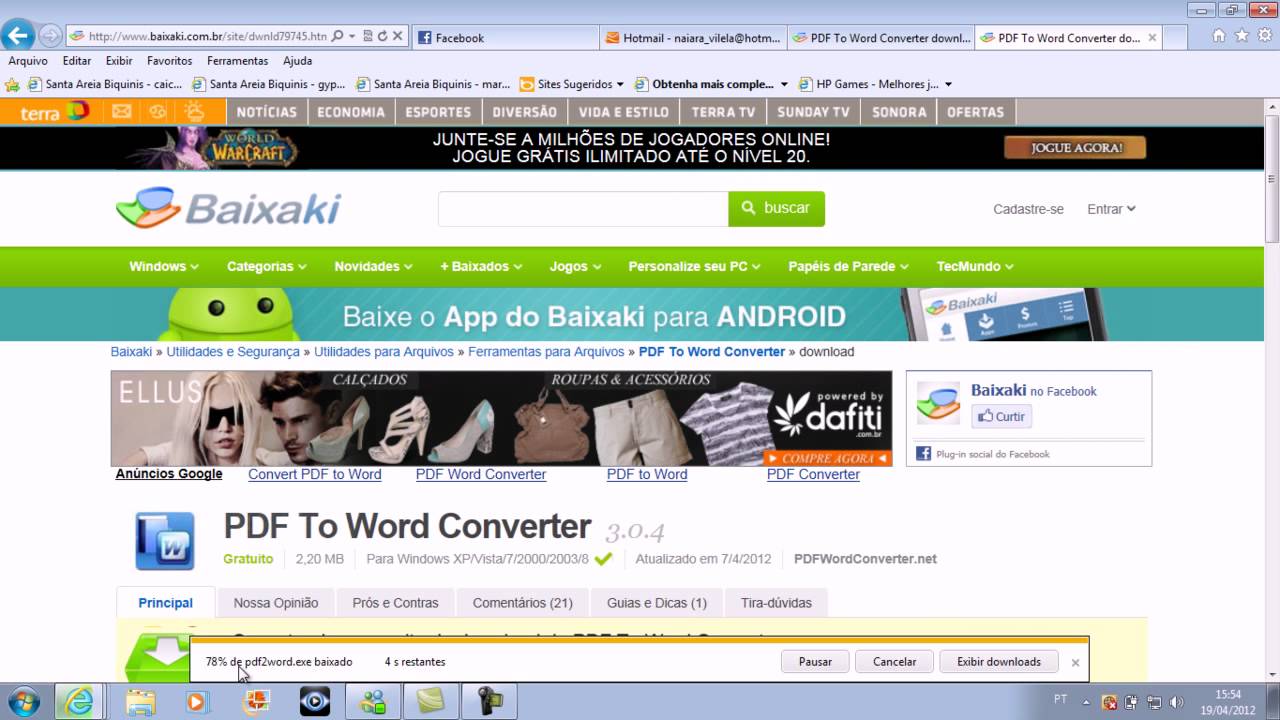This screenshot has height=720, width=1280.
Task: Click the Convert PDF to Word ad link
Action: coord(315,474)
